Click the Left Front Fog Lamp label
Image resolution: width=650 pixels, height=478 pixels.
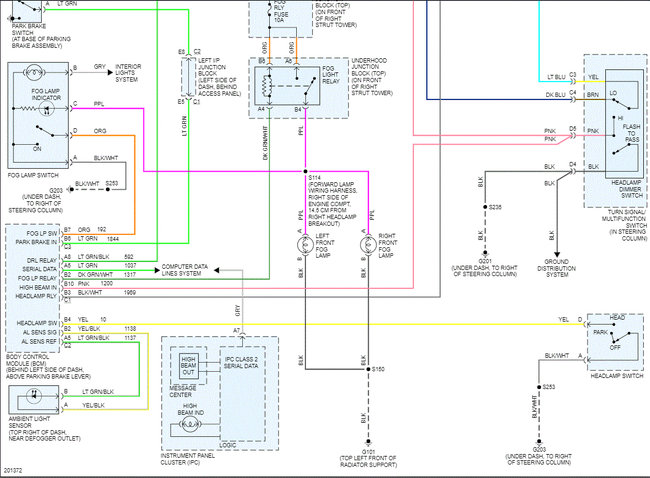click(325, 246)
